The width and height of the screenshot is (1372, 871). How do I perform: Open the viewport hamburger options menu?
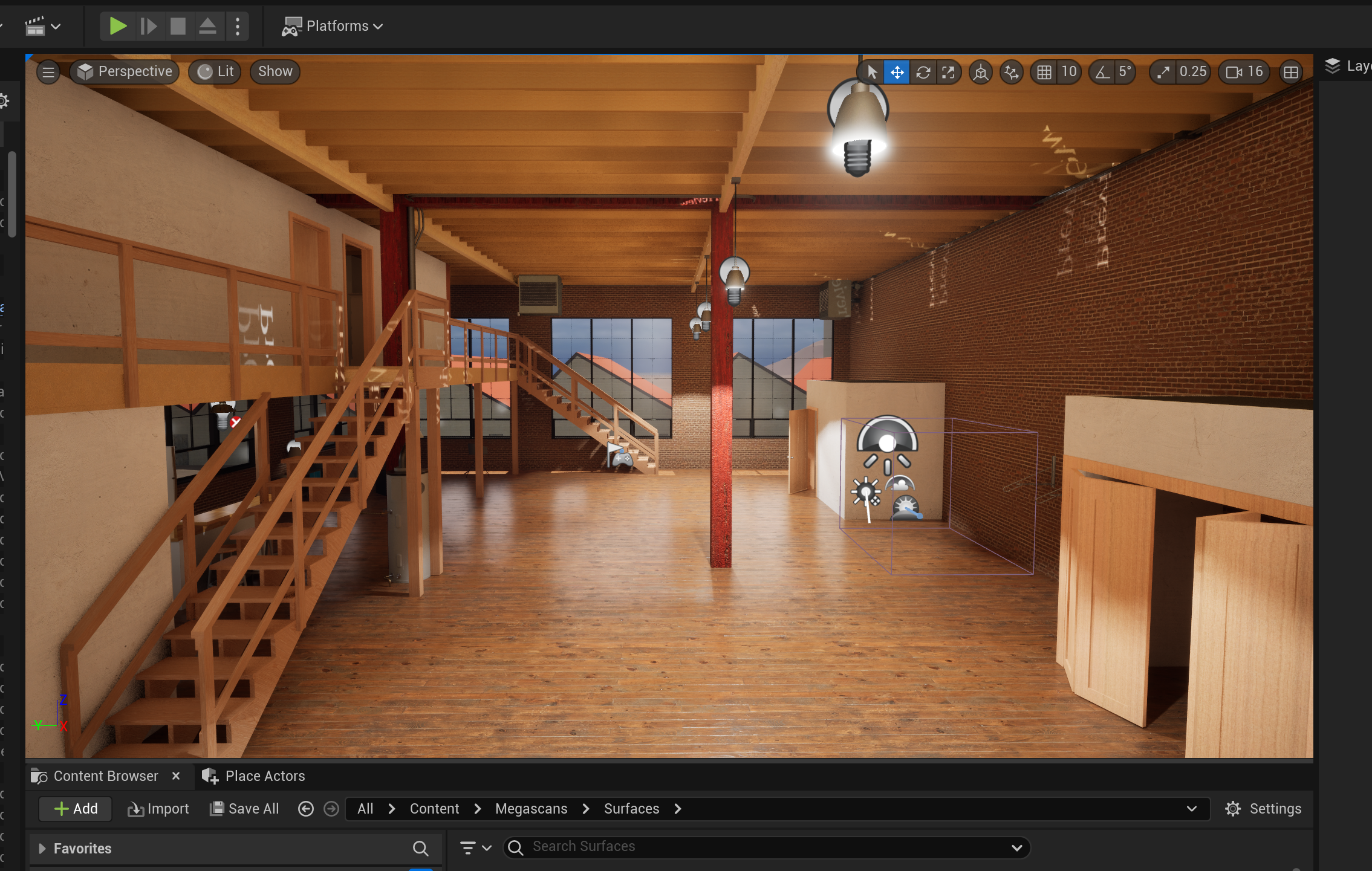pos(48,72)
